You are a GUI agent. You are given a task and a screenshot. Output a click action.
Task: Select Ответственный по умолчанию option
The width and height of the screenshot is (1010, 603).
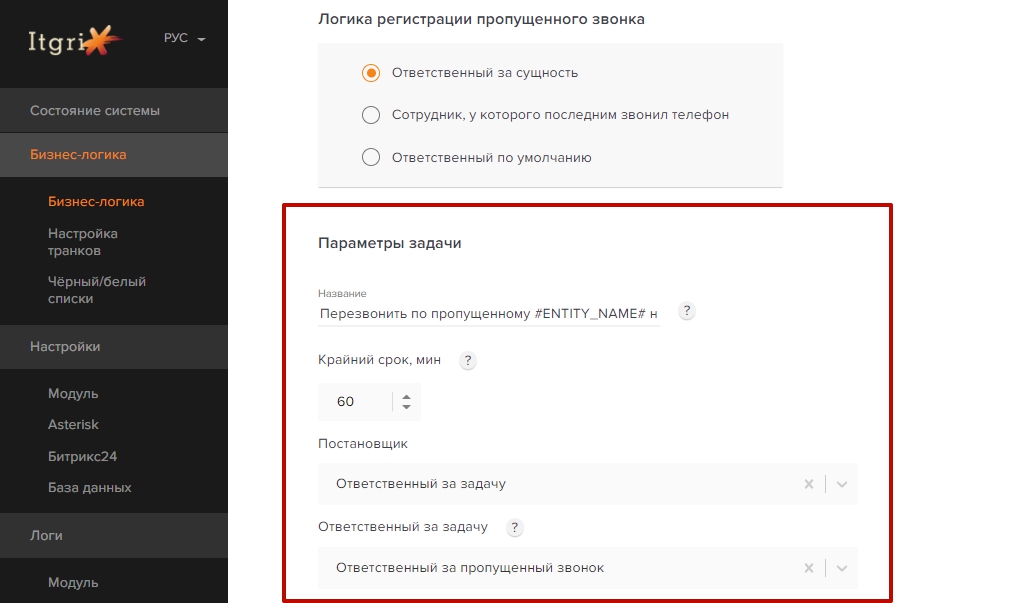coord(370,156)
